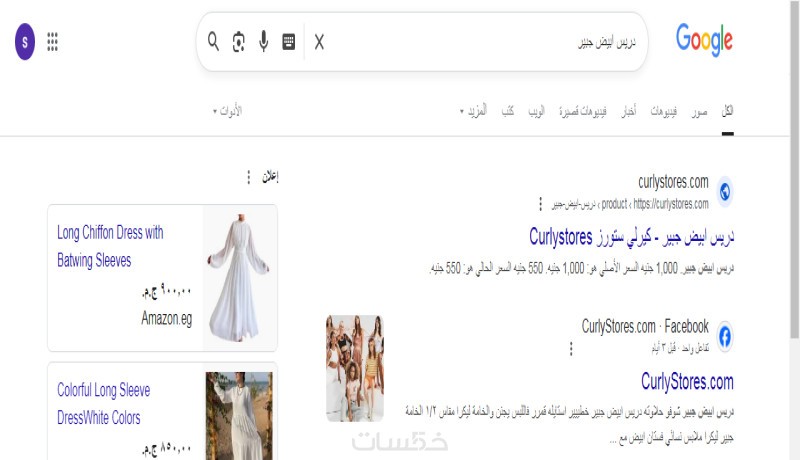Screen dimensions: 800x460
Task: Open the Curlystores دريس ابيض جبير result title
Action: point(632,237)
